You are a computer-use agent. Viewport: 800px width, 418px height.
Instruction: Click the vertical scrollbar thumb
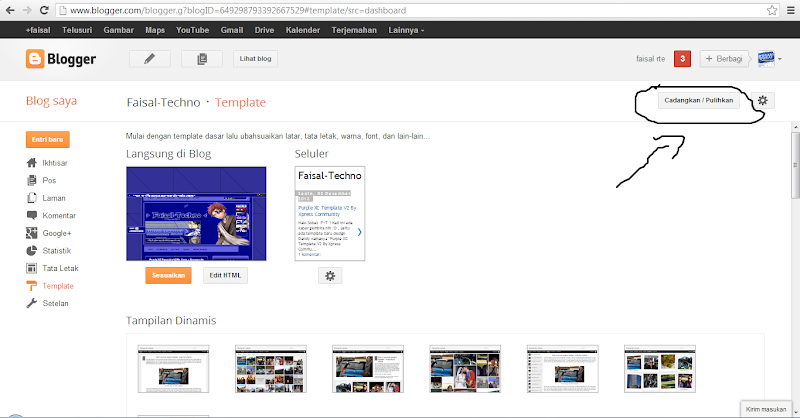click(x=795, y=165)
